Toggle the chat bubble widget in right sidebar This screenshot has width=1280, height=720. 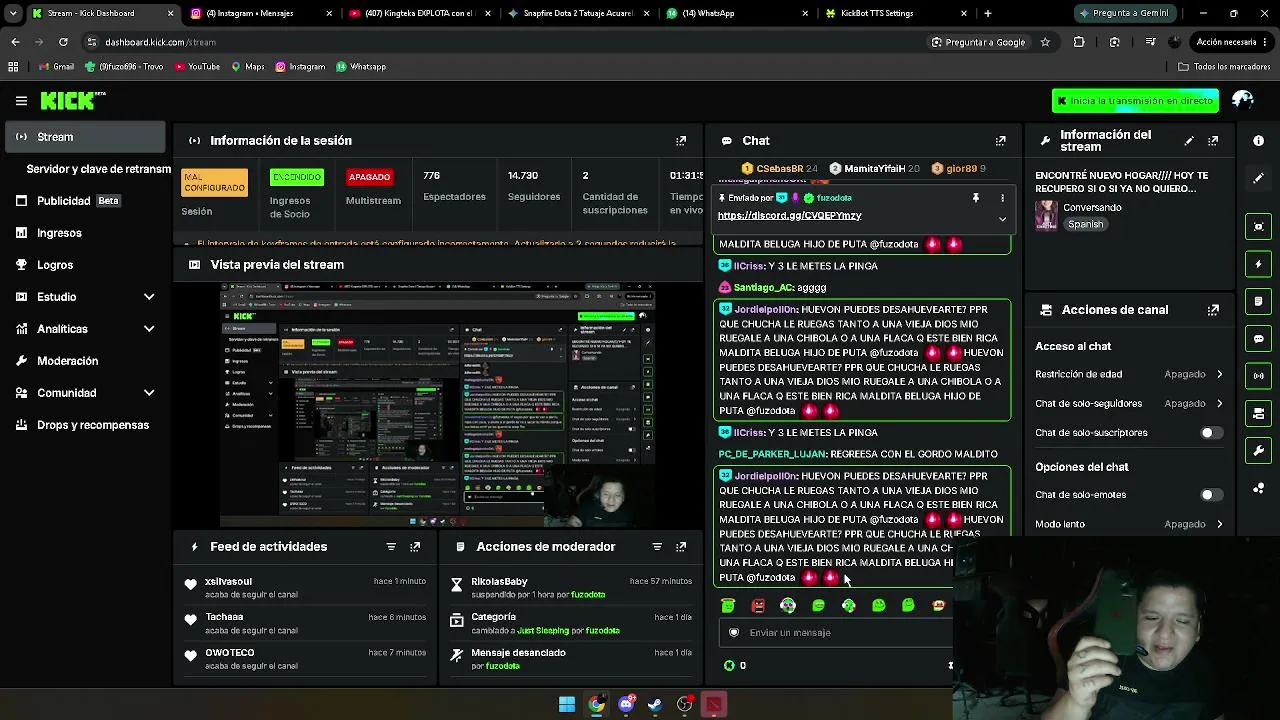pyautogui.click(x=1259, y=339)
